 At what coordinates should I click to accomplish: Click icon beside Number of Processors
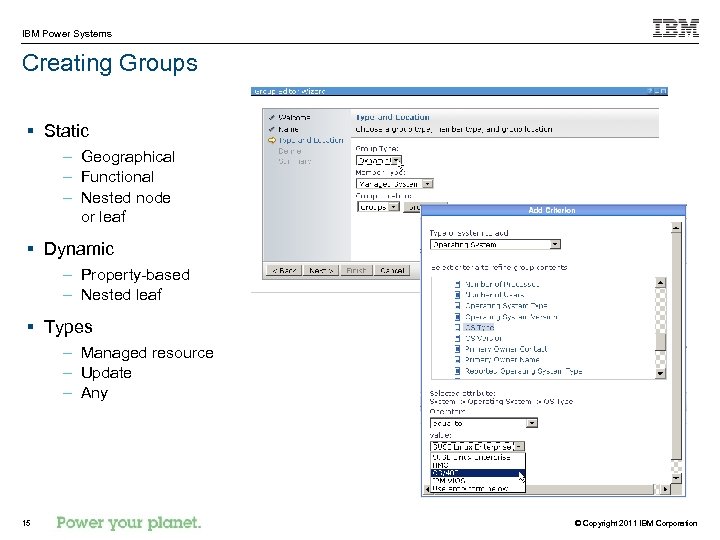[x=457, y=284]
